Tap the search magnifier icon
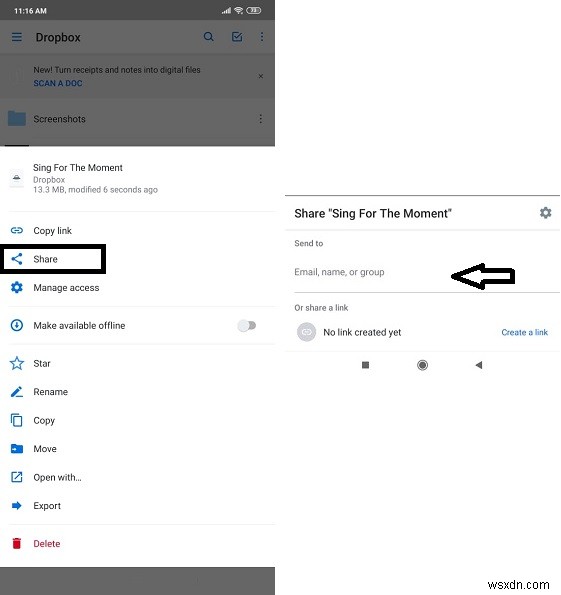The height and width of the screenshot is (595, 561). coord(208,37)
